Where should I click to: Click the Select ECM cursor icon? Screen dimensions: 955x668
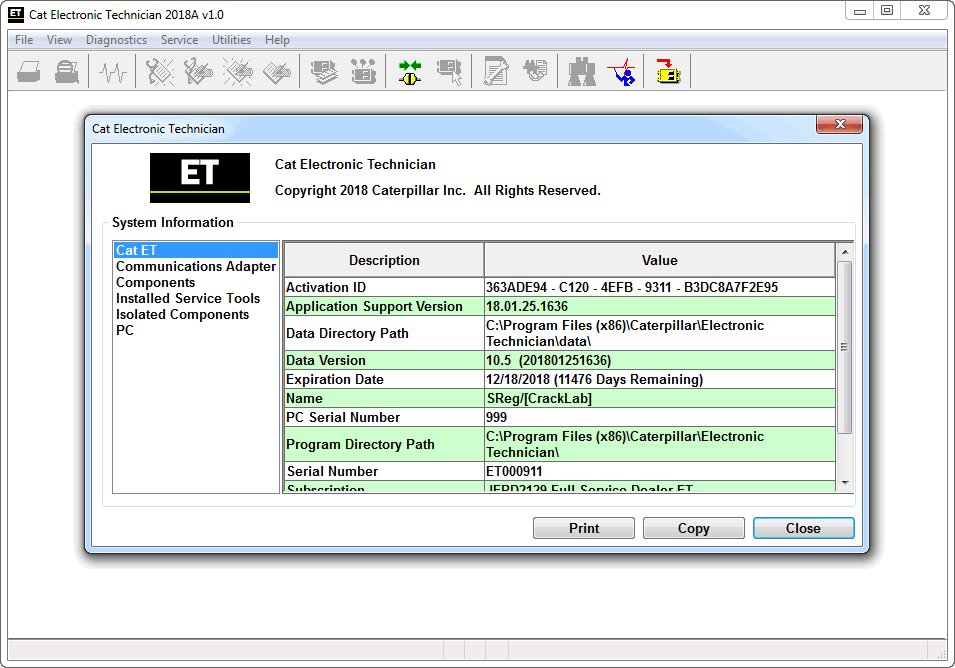pos(449,72)
